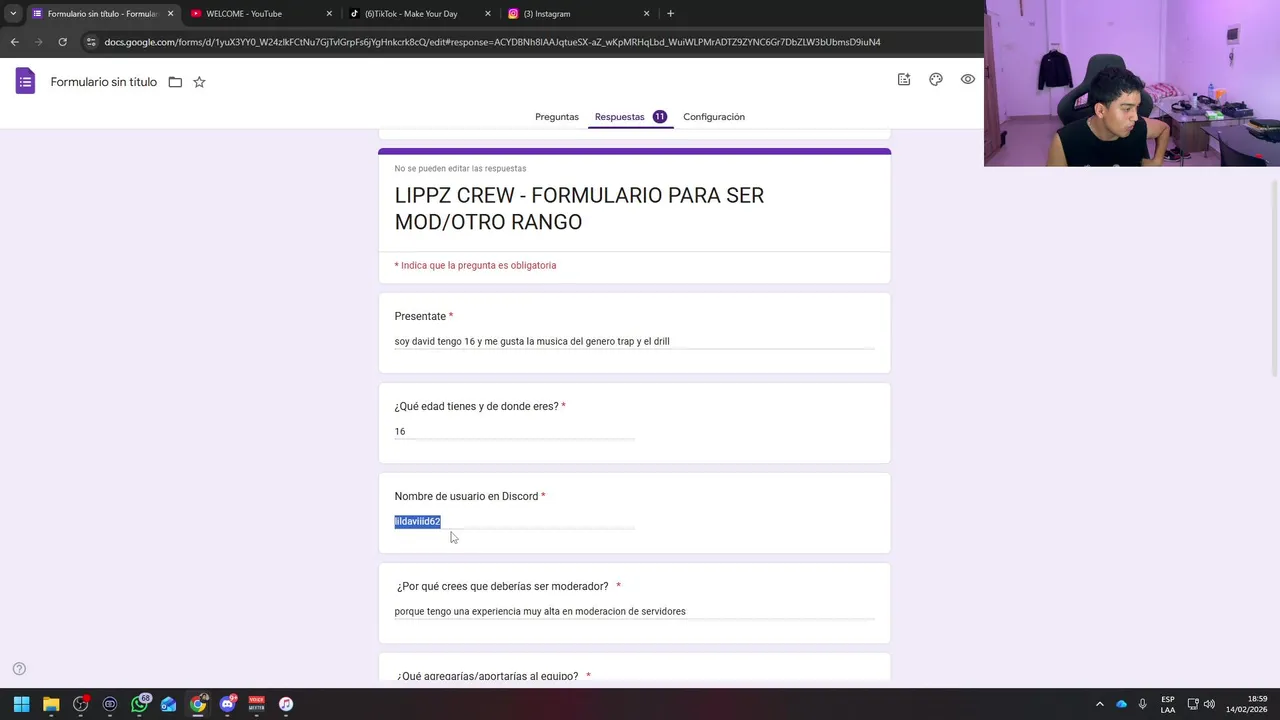The image size is (1280, 720).
Task: Open the customize theme palette icon
Action: pos(936,79)
